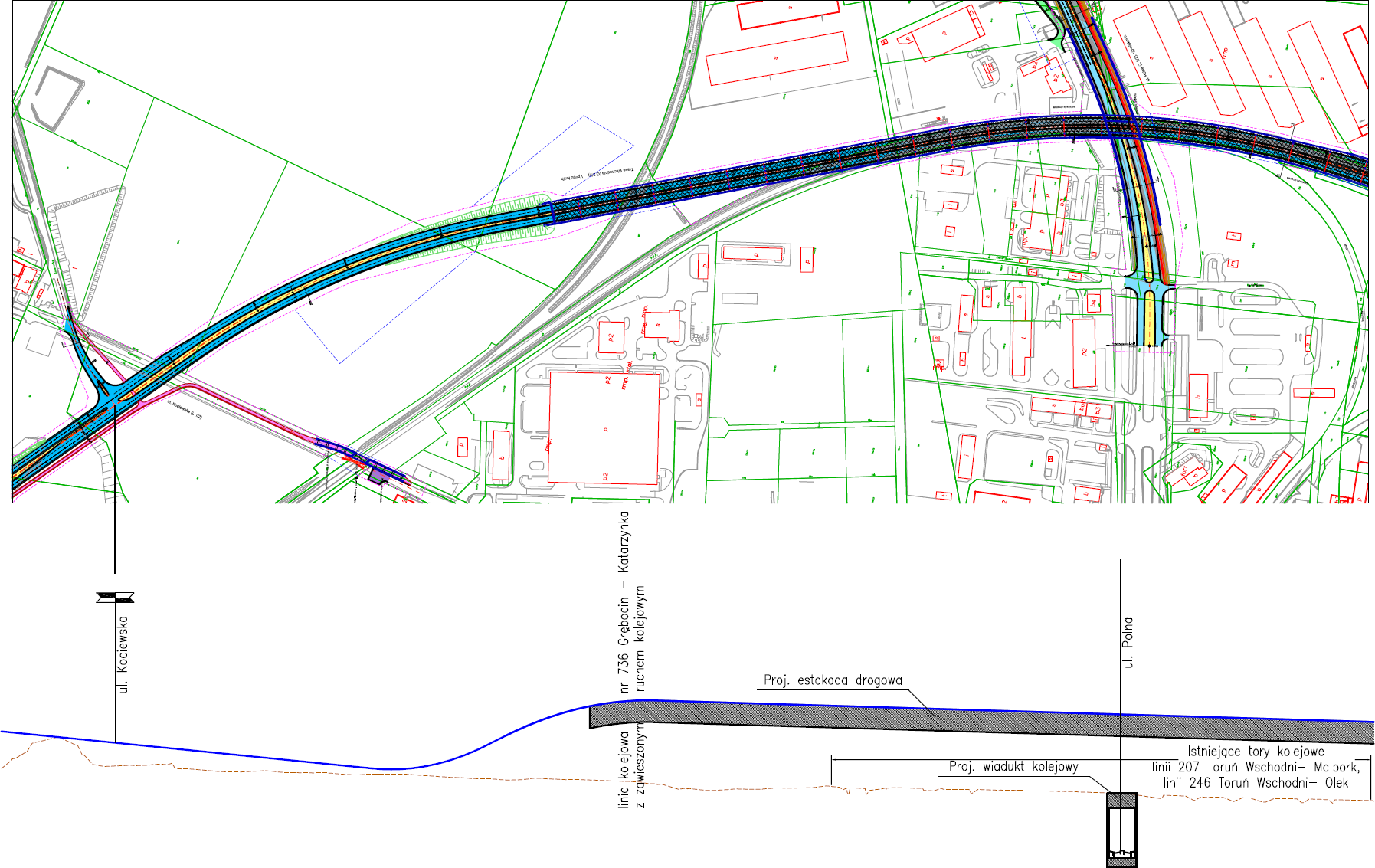Select vertical label 'z zawieszonym ruchem kolejowym'
The image size is (1375, 868).
640,696
